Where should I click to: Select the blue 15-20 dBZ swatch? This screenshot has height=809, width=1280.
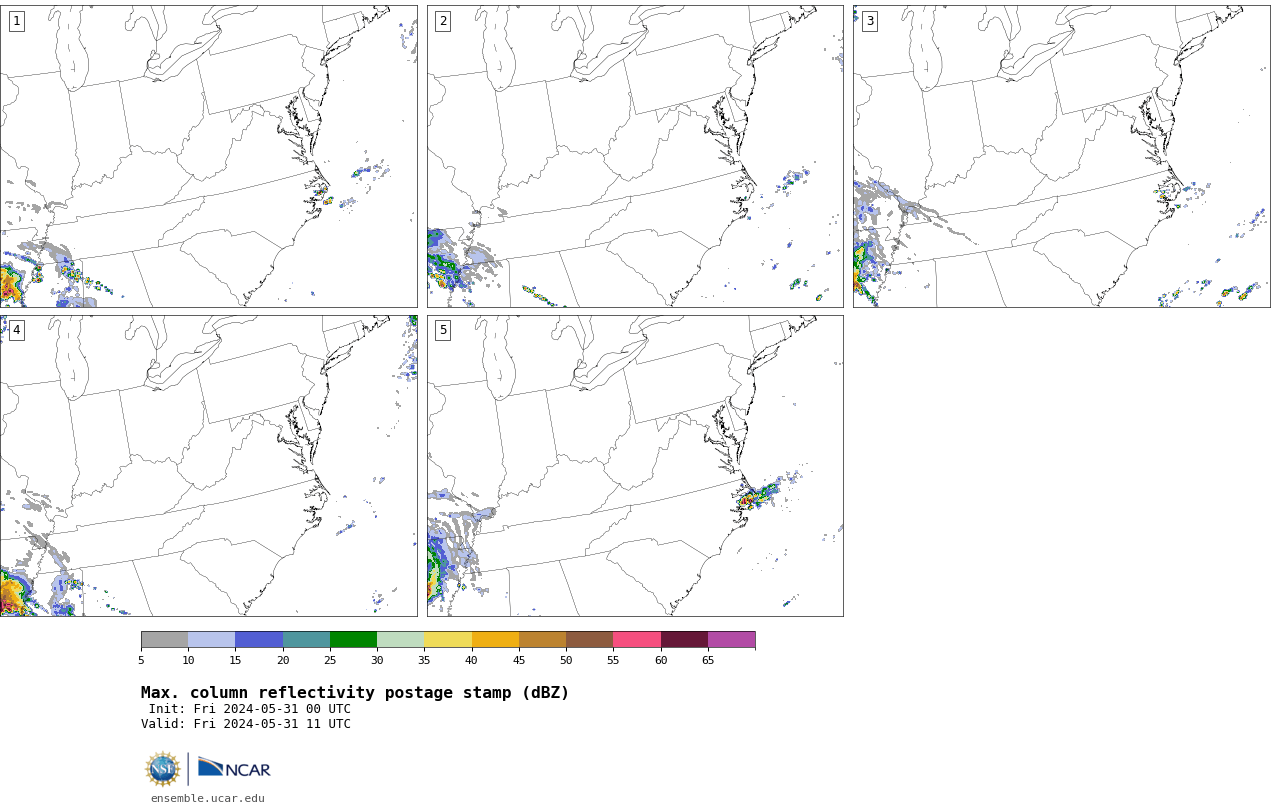click(259, 640)
